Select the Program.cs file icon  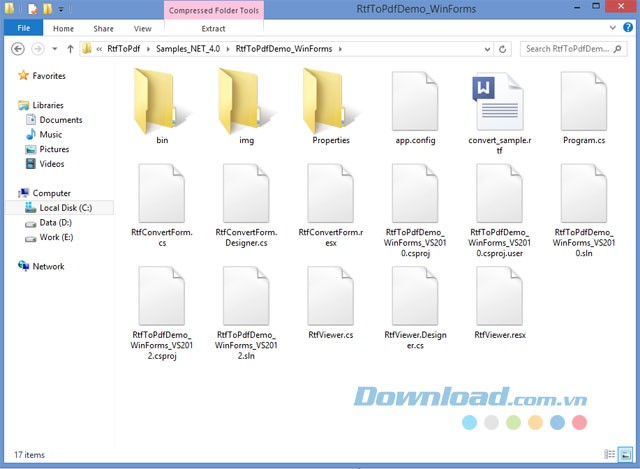point(584,101)
